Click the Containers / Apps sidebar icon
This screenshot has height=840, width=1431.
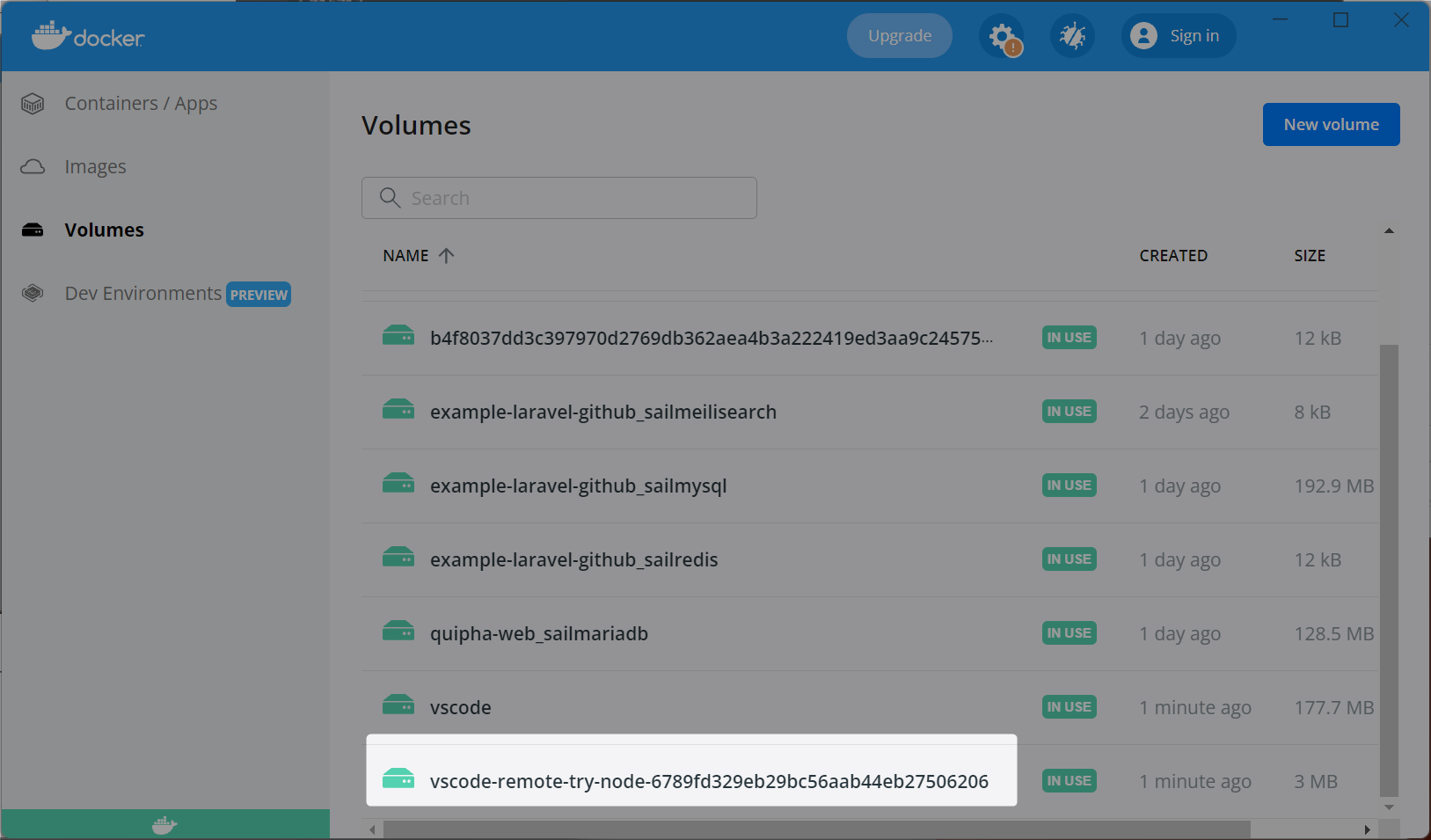[x=33, y=104]
